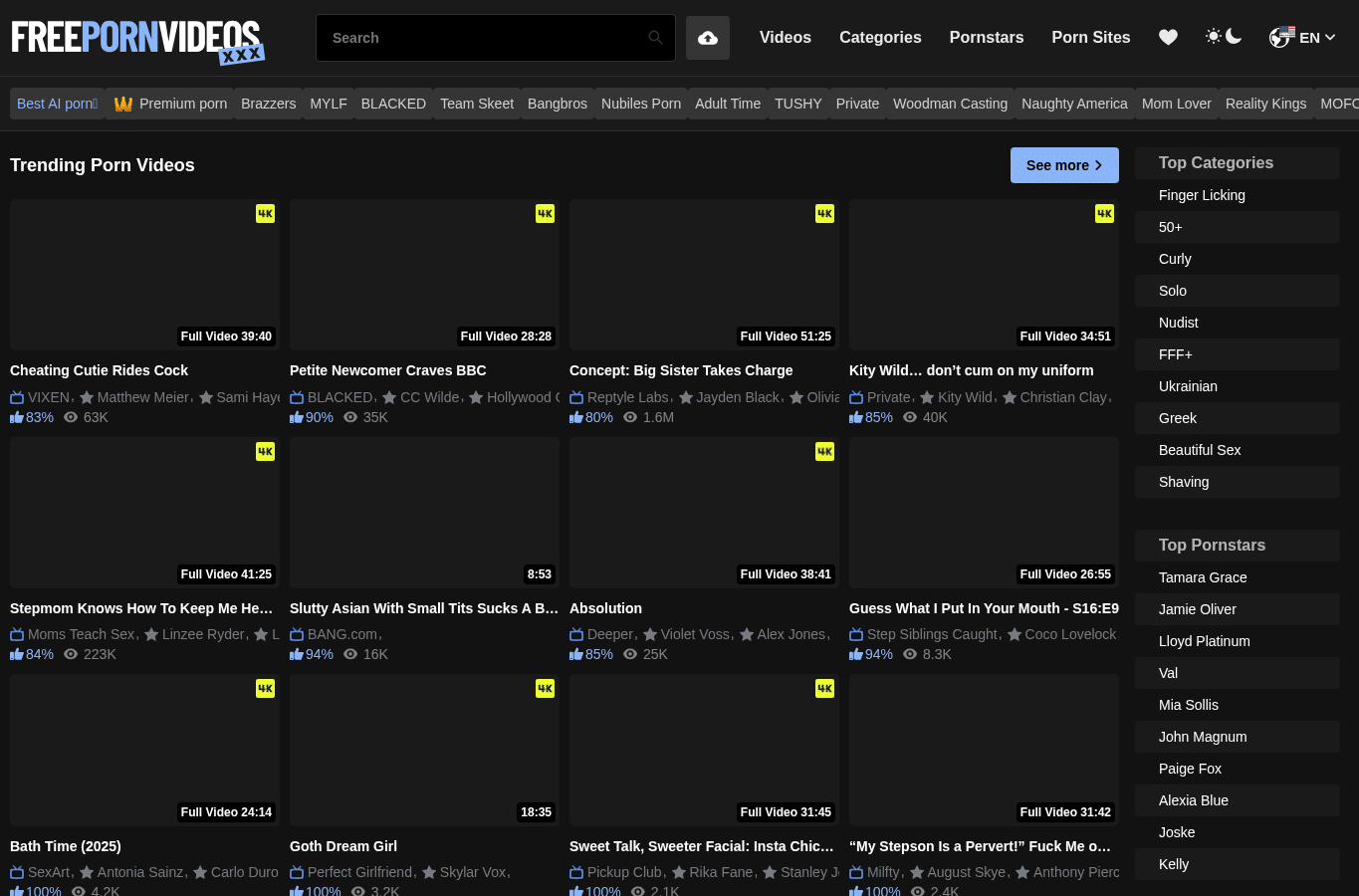The width and height of the screenshot is (1359, 896).
Task: Click the star icon before Skylar Vox
Action: [429, 872]
